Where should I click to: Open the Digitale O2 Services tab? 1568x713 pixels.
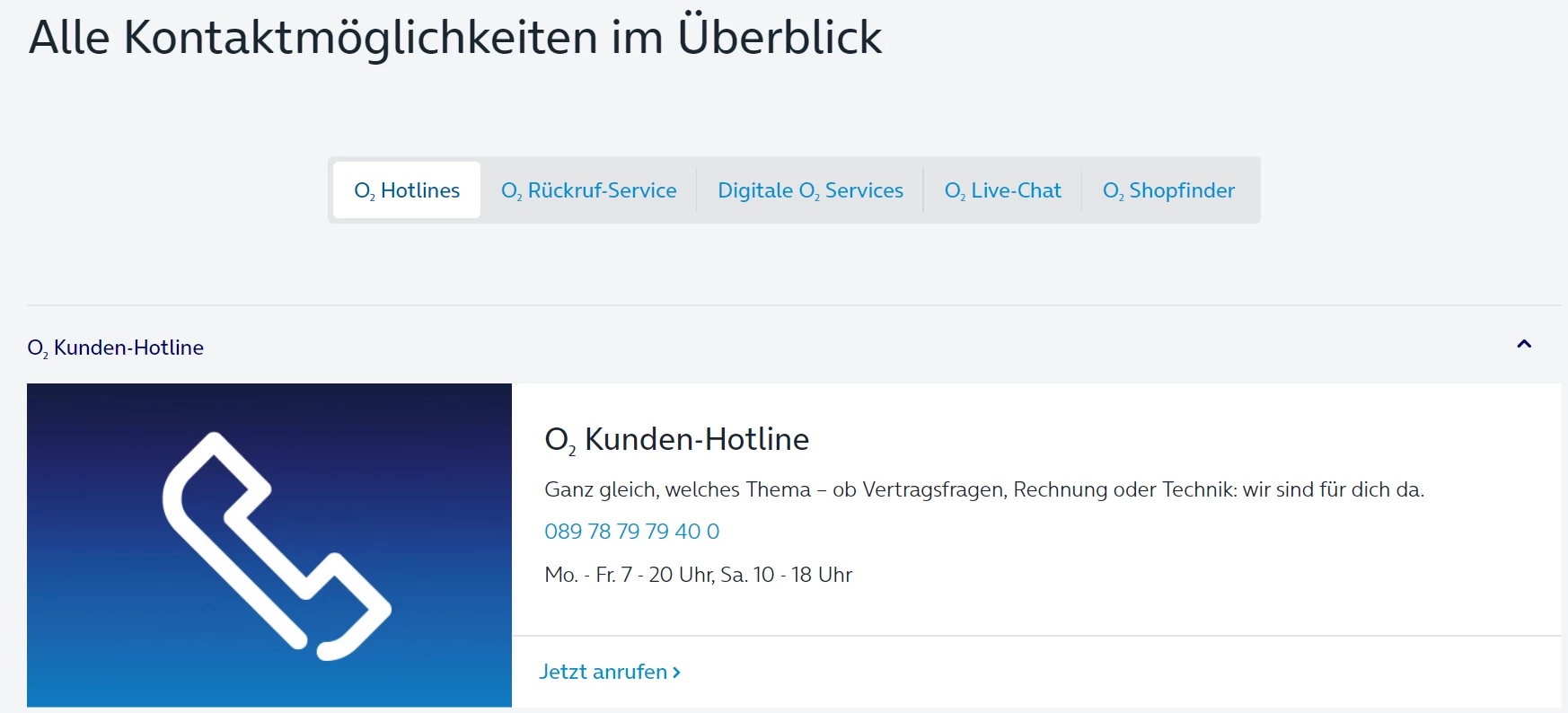pos(810,190)
